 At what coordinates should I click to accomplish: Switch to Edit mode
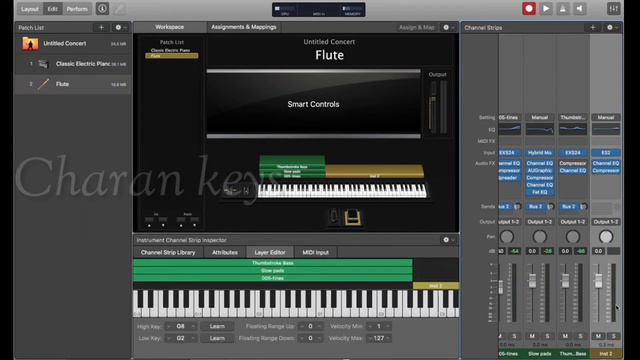[x=53, y=9]
